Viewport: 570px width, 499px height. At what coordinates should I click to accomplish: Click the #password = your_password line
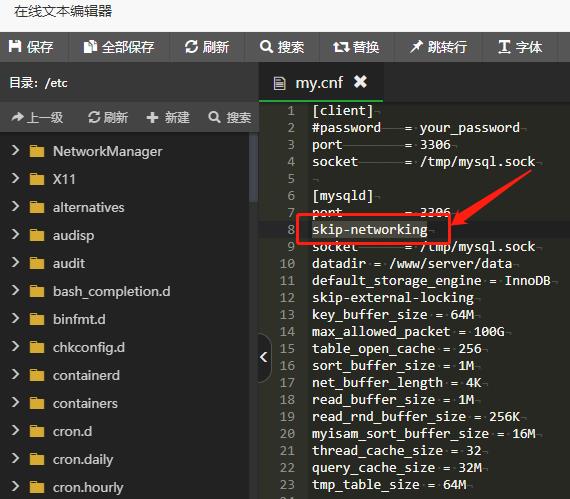(x=416, y=128)
